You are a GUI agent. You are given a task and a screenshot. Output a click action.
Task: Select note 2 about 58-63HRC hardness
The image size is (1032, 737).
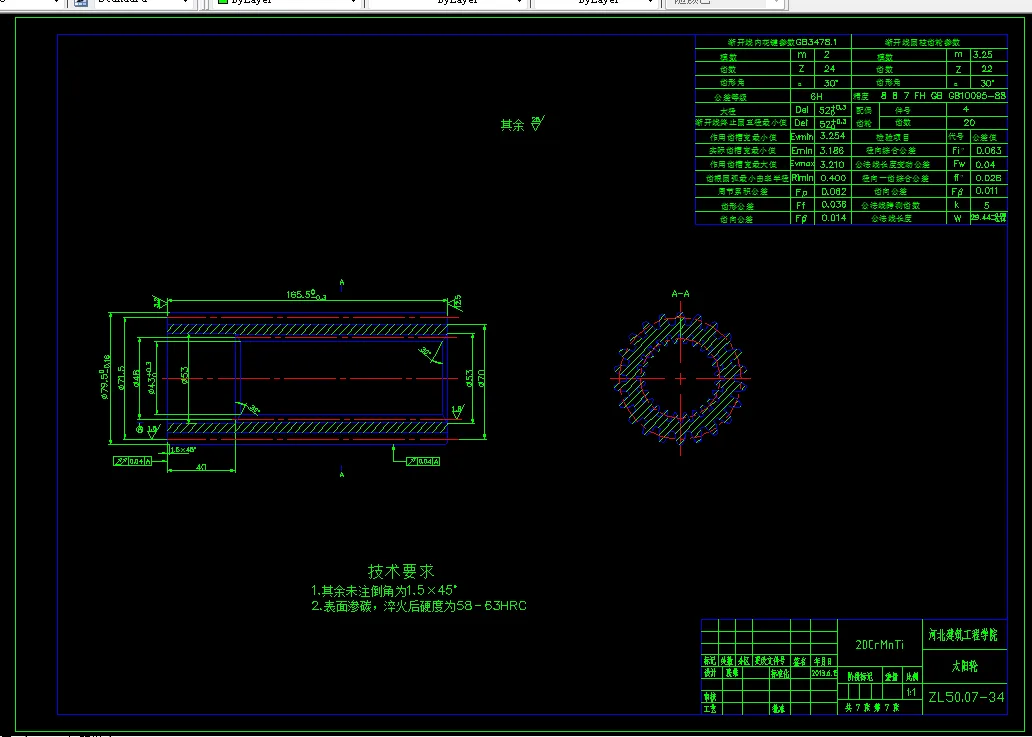tap(419, 606)
